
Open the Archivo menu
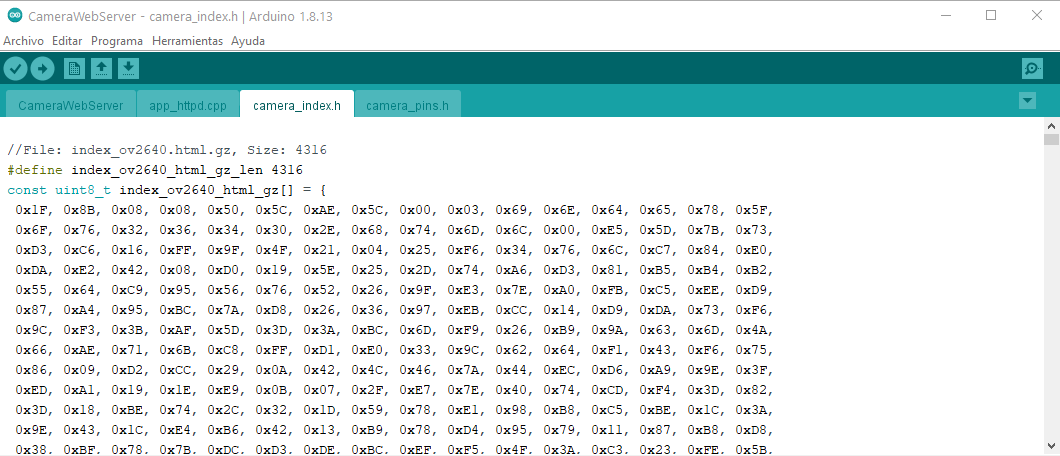coord(24,41)
